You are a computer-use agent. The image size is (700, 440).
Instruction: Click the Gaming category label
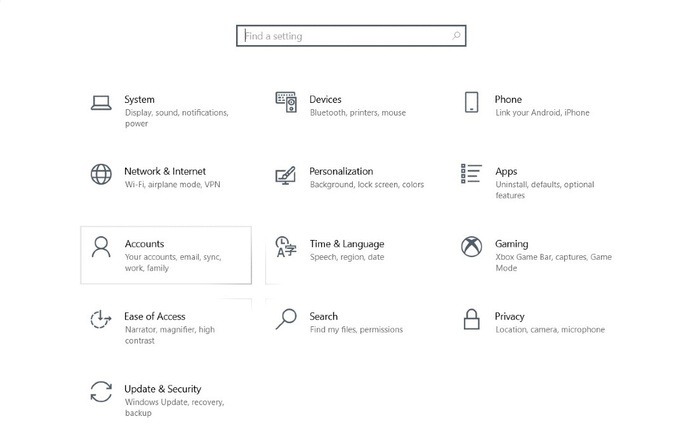[x=511, y=244]
